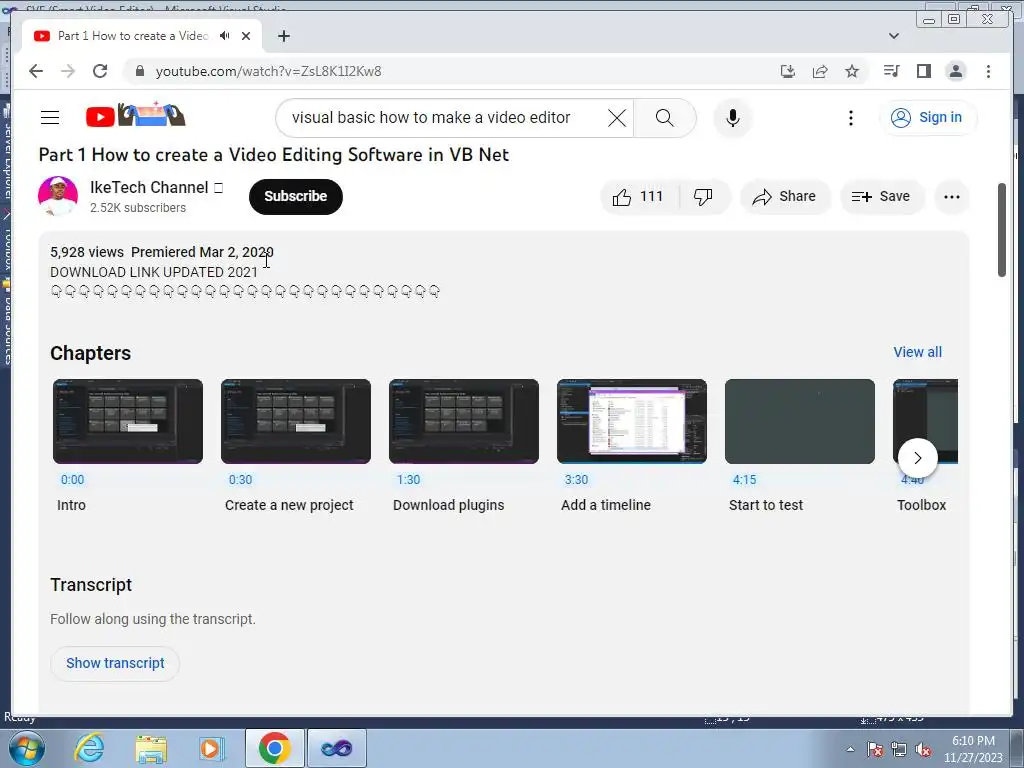
Task: Click the volume tray icon
Action: 923,750
